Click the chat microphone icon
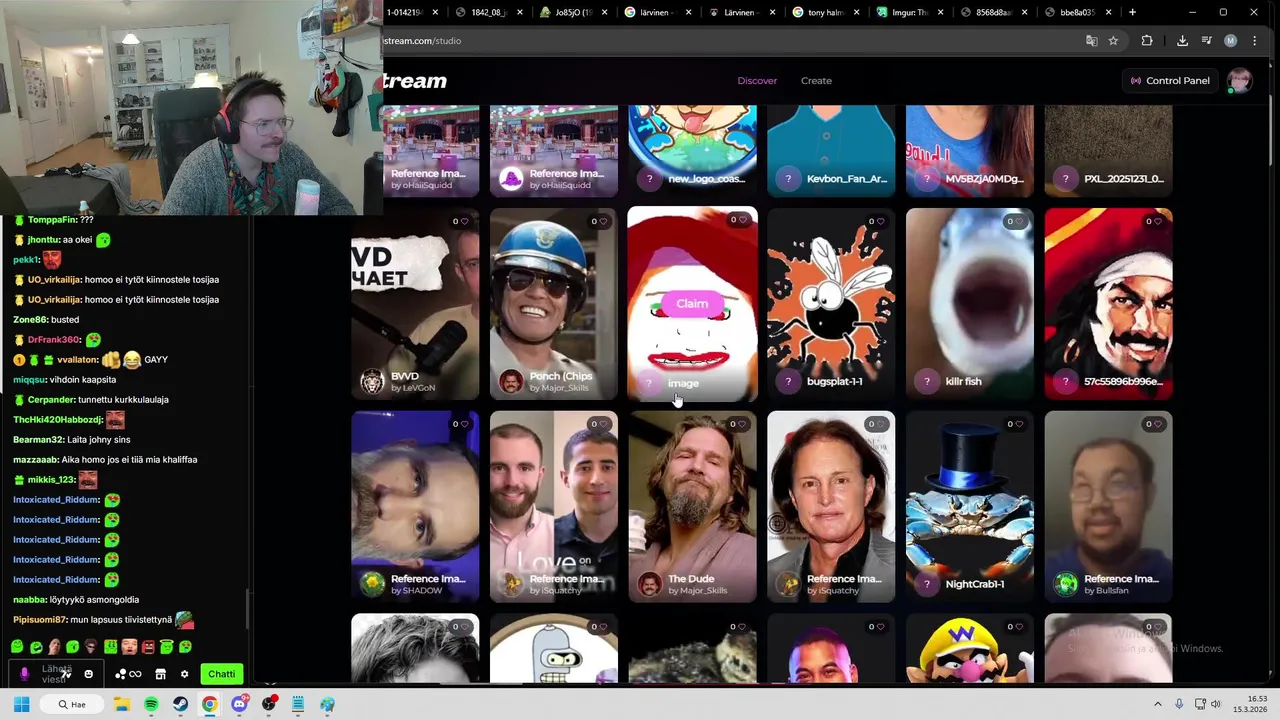The image size is (1280, 720). tap(24, 674)
